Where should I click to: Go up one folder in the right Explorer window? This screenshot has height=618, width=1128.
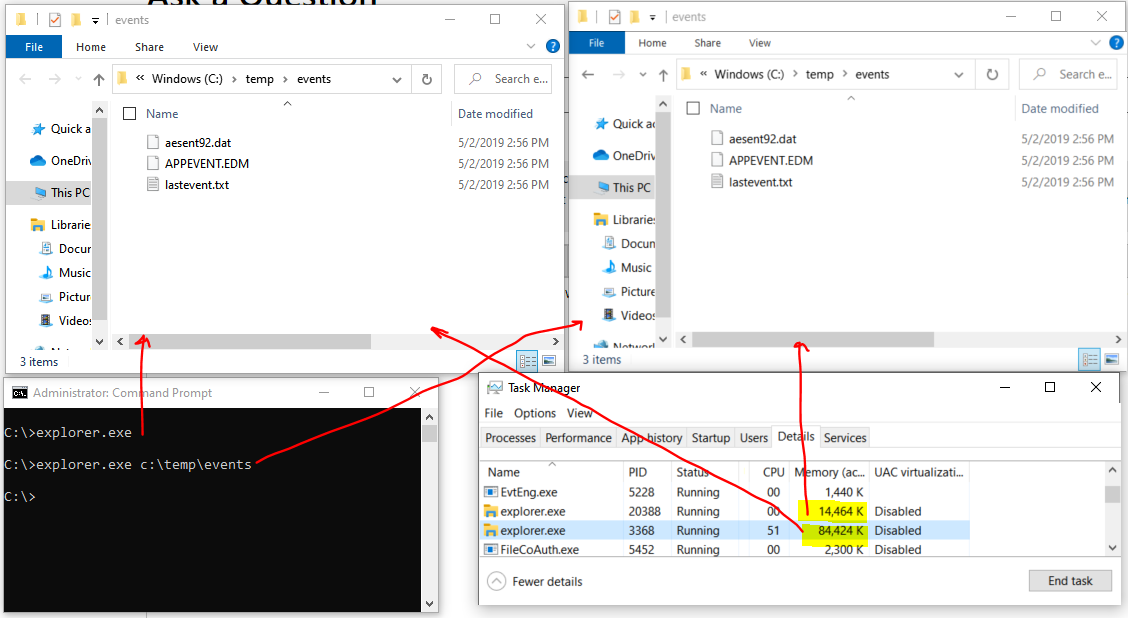pyautogui.click(x=663, y=74)
